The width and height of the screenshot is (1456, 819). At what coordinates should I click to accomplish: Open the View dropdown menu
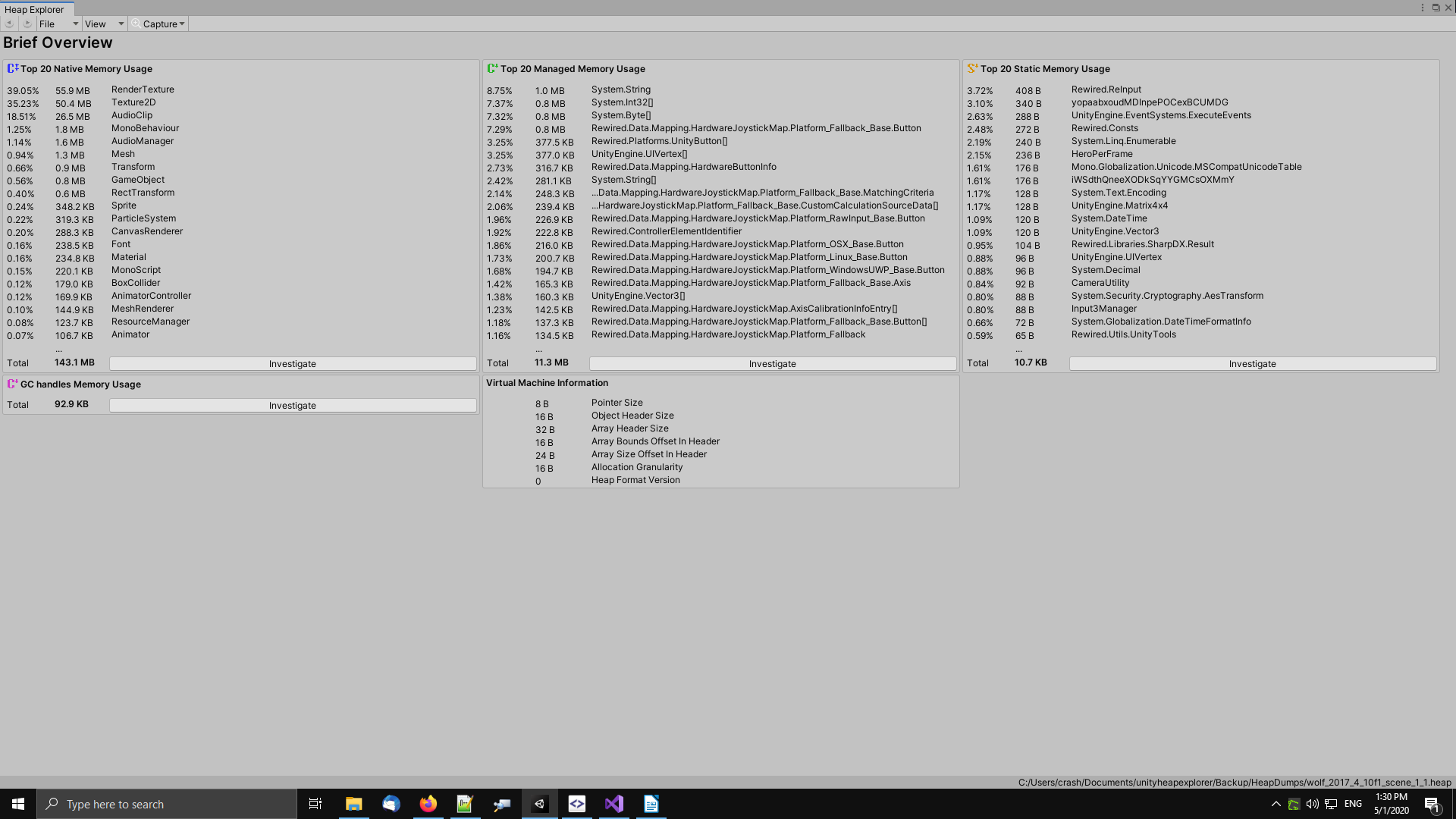[x=104, y=24]
